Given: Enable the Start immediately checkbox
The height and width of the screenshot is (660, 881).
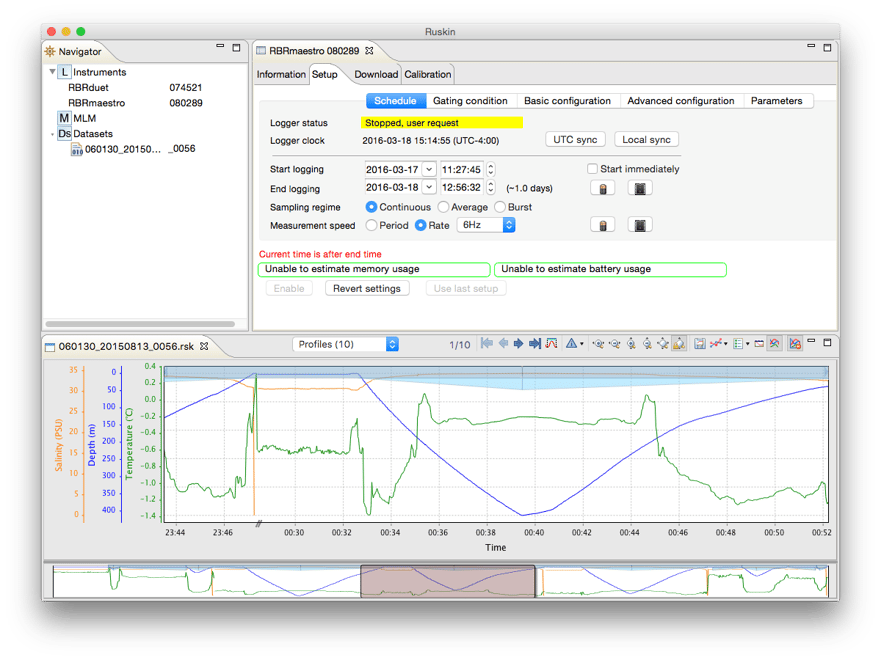Looking at the screenshot, I should coord(592,169).
